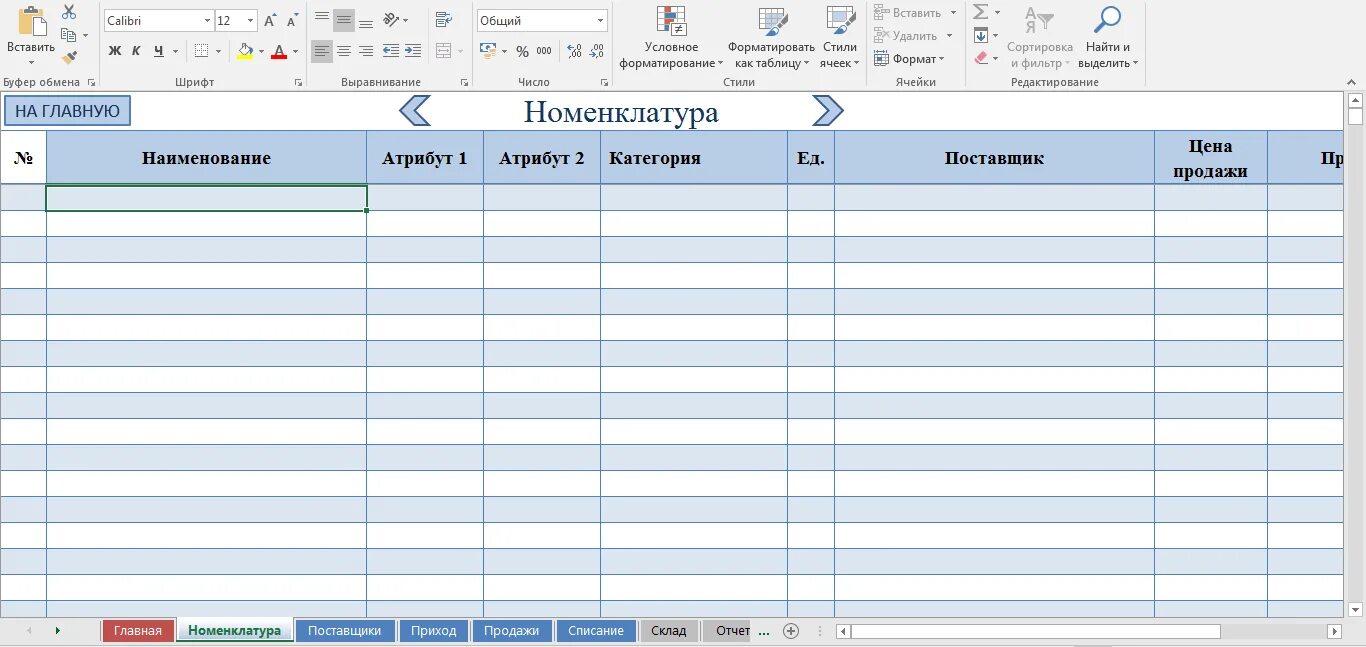Click the Copy icon
Image resolution: width=1366 pixels, height=647 pixels.
(x=69, y=35)
